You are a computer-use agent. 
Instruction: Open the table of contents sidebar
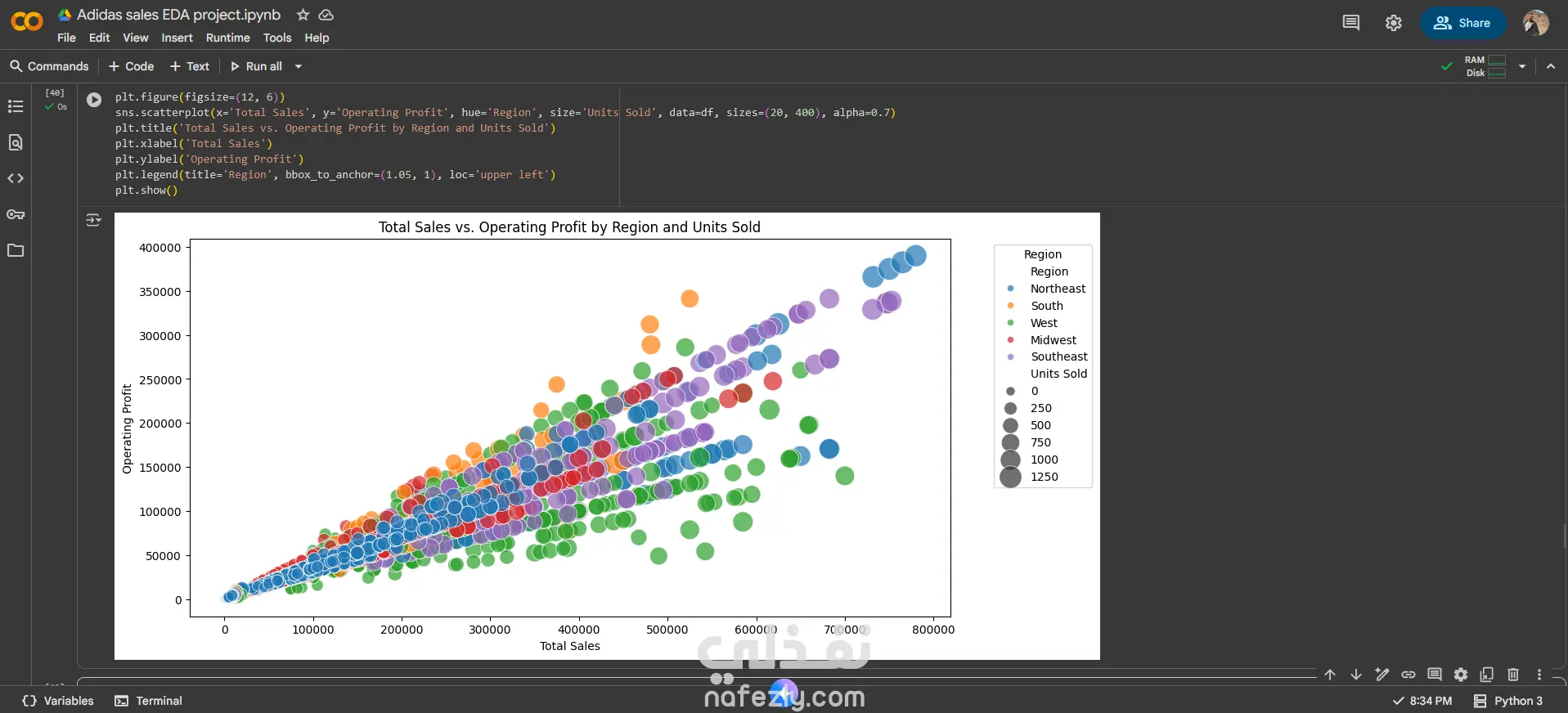point(16,106)
